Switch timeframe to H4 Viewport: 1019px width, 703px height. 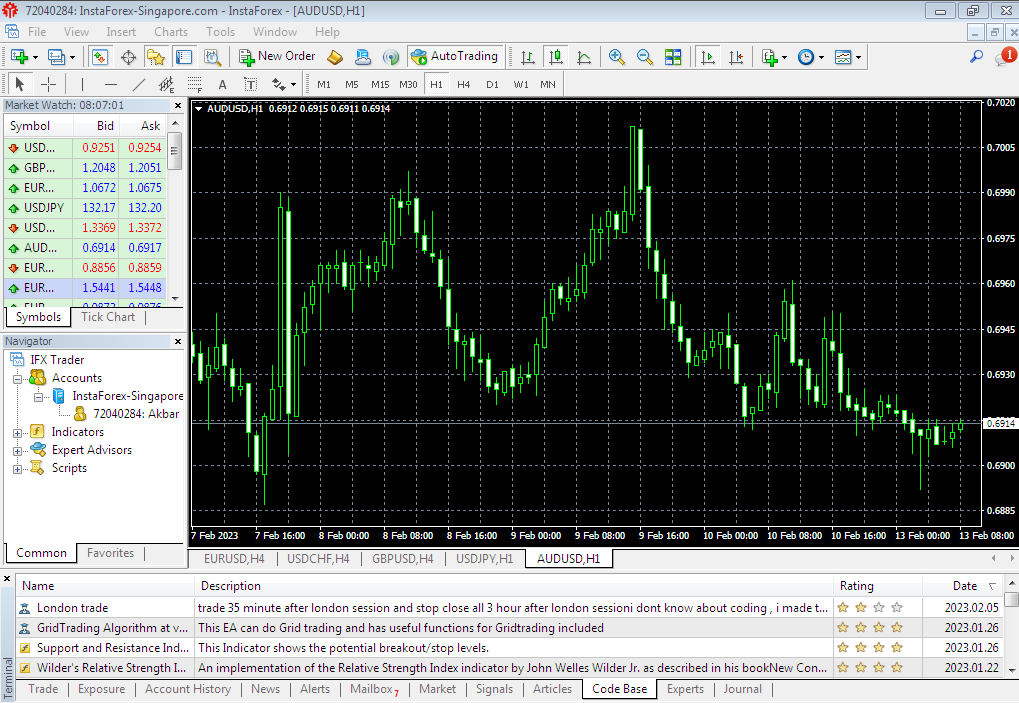click(x=463, y=84)
